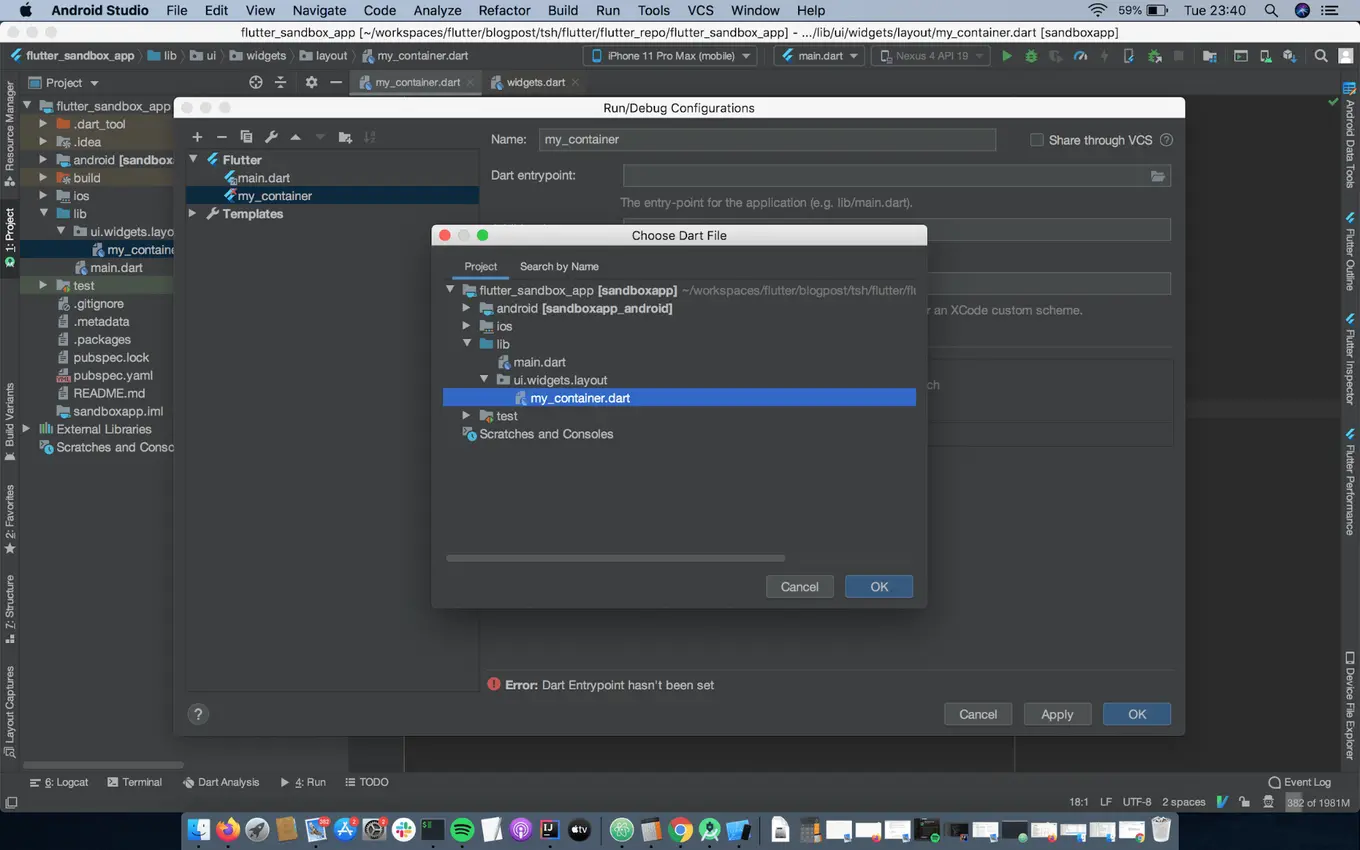Click inside the configuration Name field

point(766,140)
